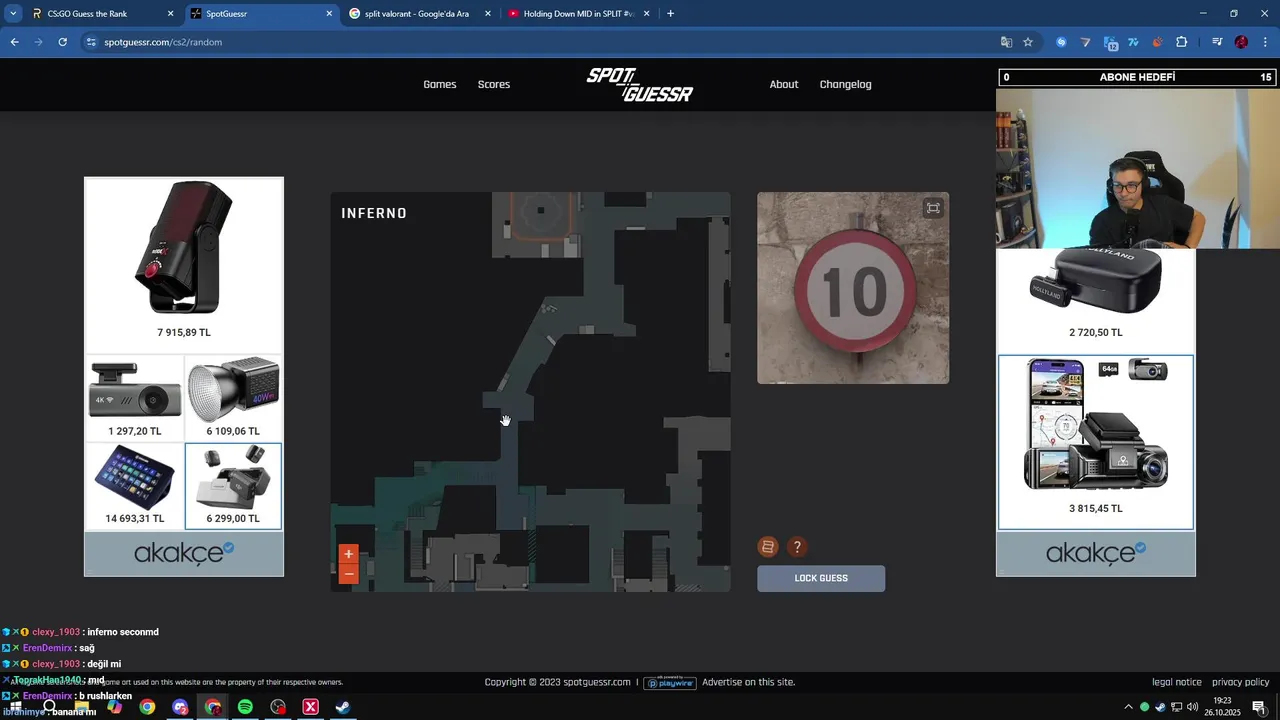This screenshot has width=1280, height=720.
Task: Open Discord from the taskbar
Action: click(180, 707)
